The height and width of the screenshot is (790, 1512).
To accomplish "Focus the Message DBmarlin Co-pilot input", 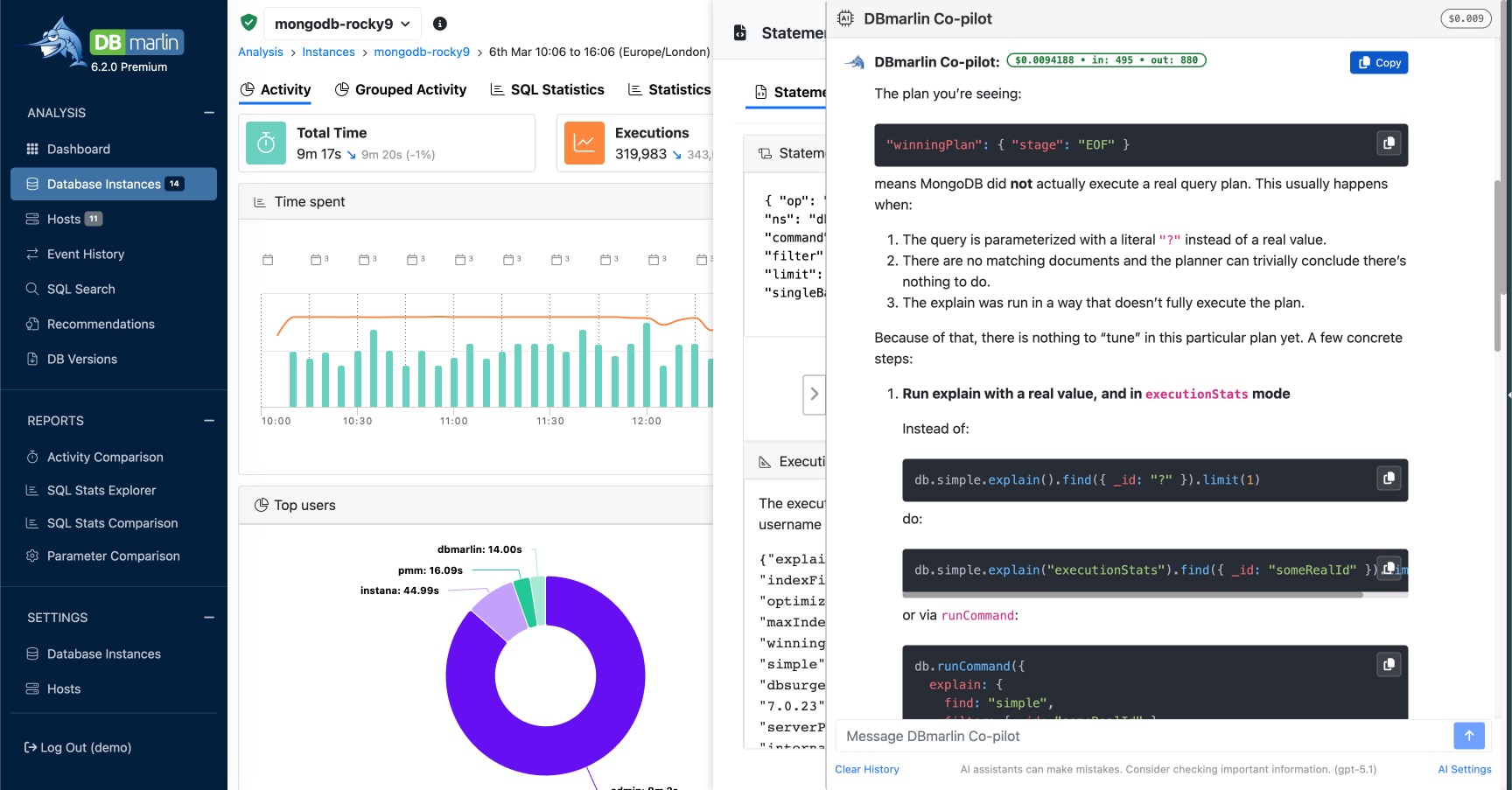I will [1144, 737].
